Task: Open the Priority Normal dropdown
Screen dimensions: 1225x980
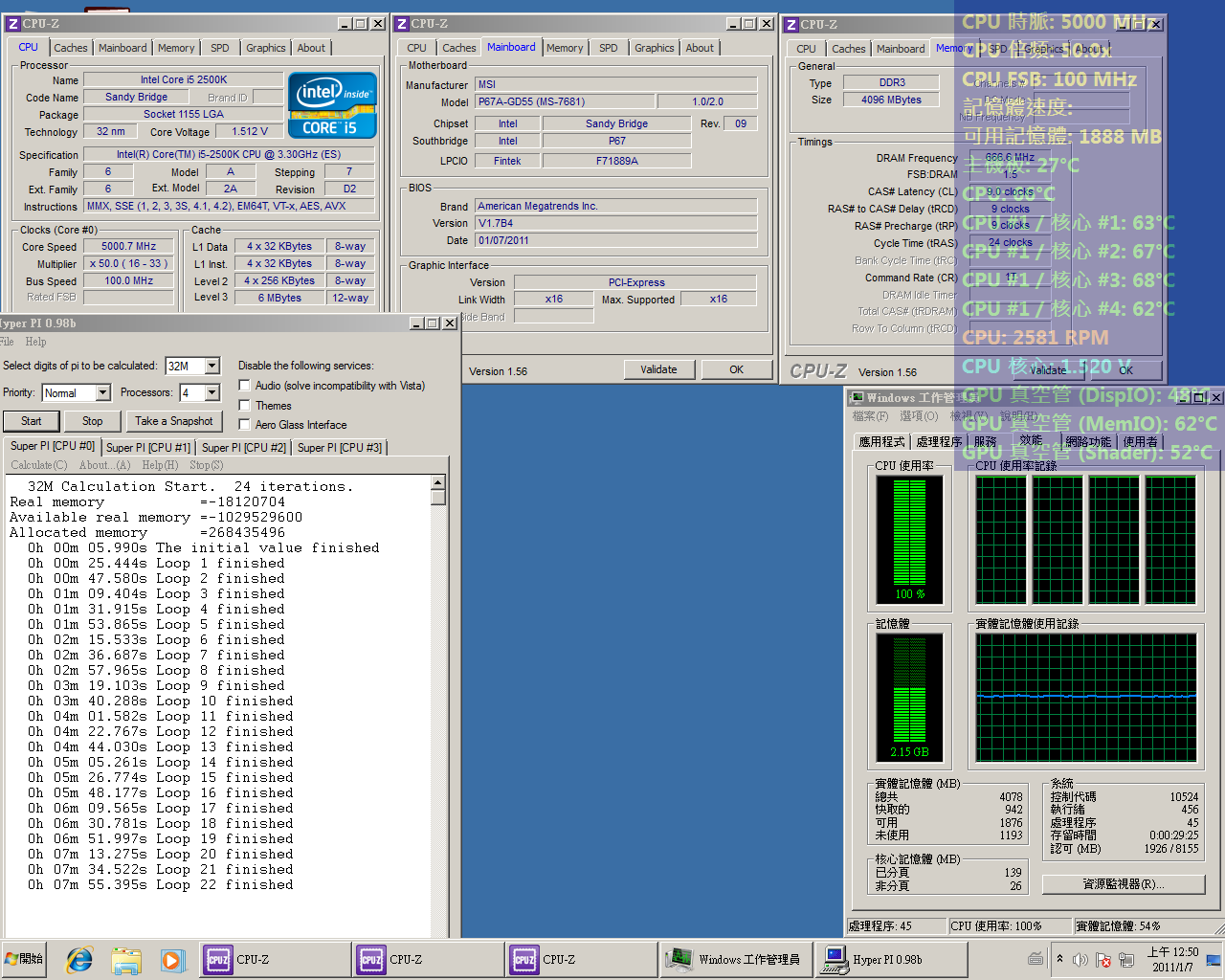Action: click(x=102, y=393)
